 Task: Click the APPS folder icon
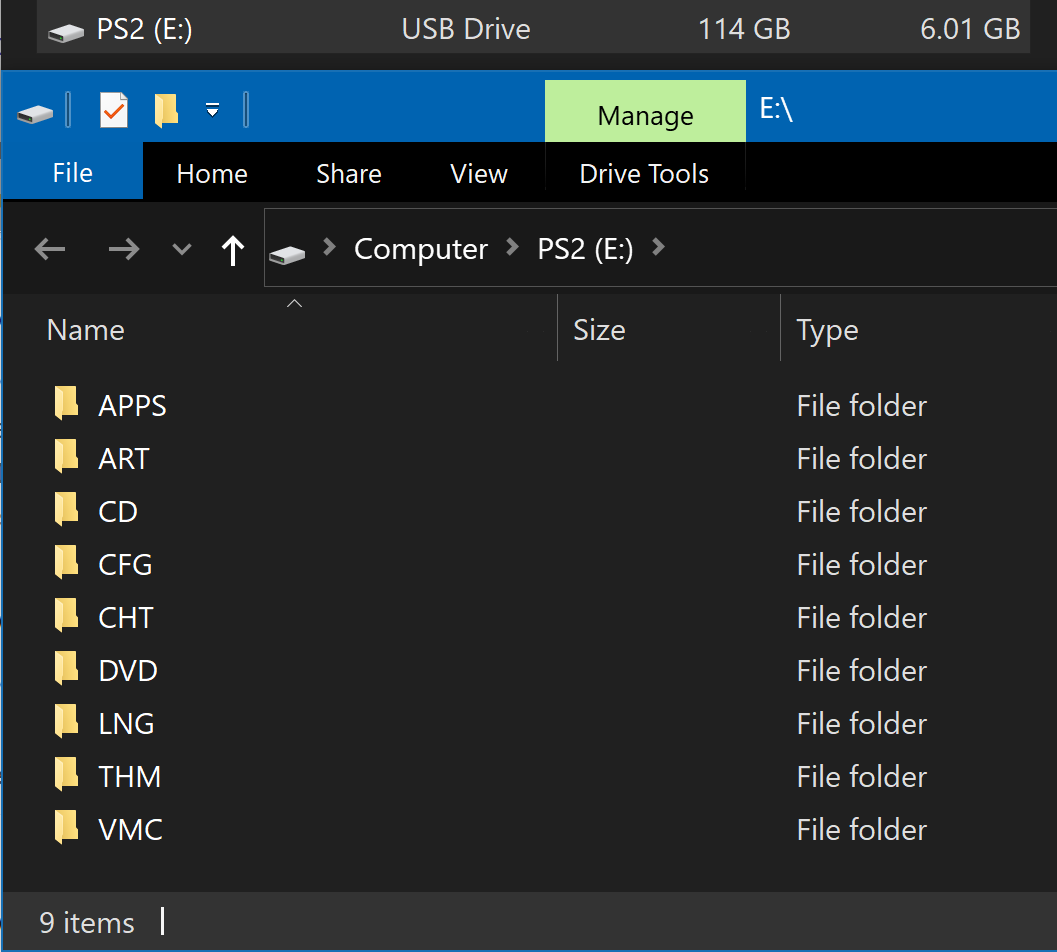click(x=66, y=403)
